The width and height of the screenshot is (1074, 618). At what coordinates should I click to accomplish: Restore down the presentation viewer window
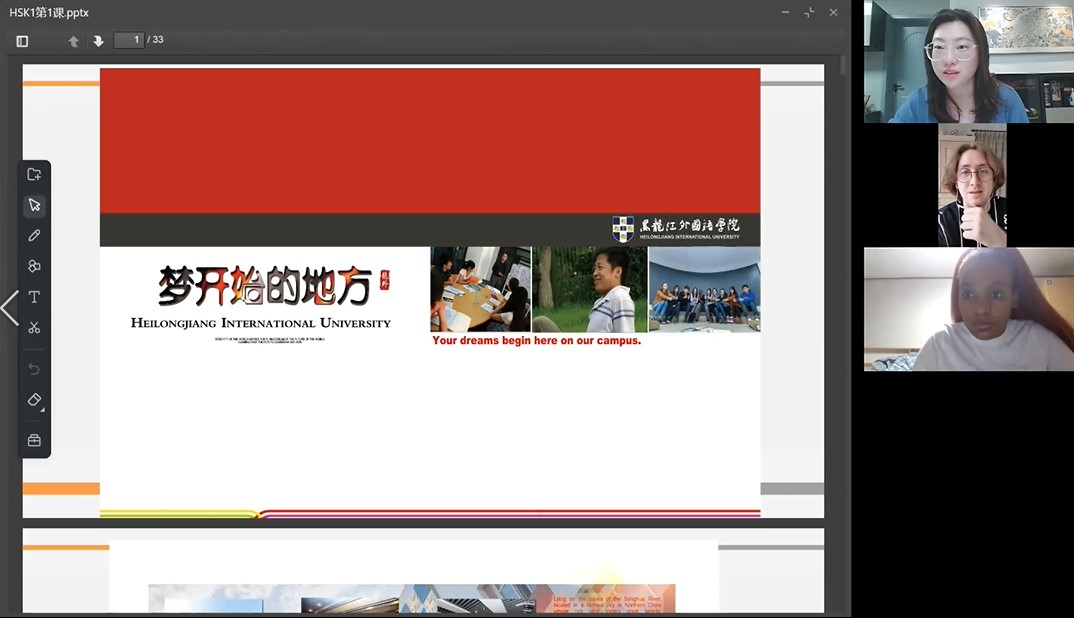point(809,12)
